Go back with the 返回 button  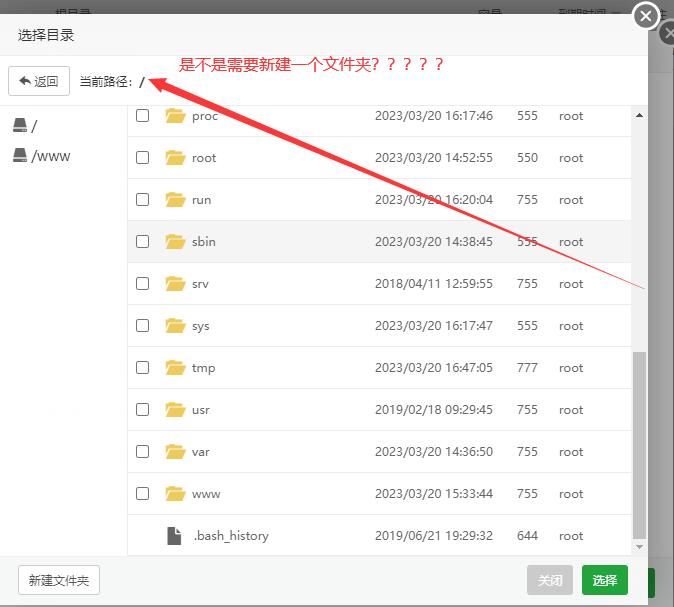click(x=39, y=81)
